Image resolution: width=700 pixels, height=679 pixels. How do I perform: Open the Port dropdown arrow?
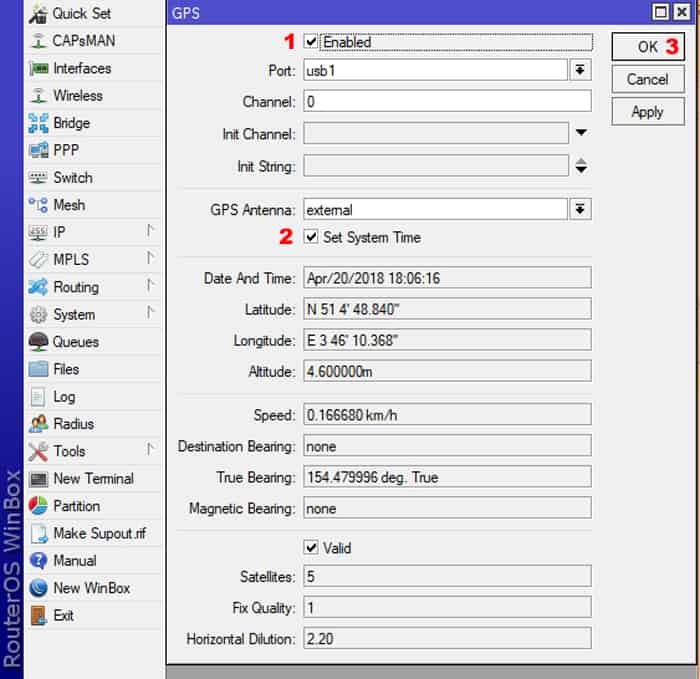pos(580,70)
